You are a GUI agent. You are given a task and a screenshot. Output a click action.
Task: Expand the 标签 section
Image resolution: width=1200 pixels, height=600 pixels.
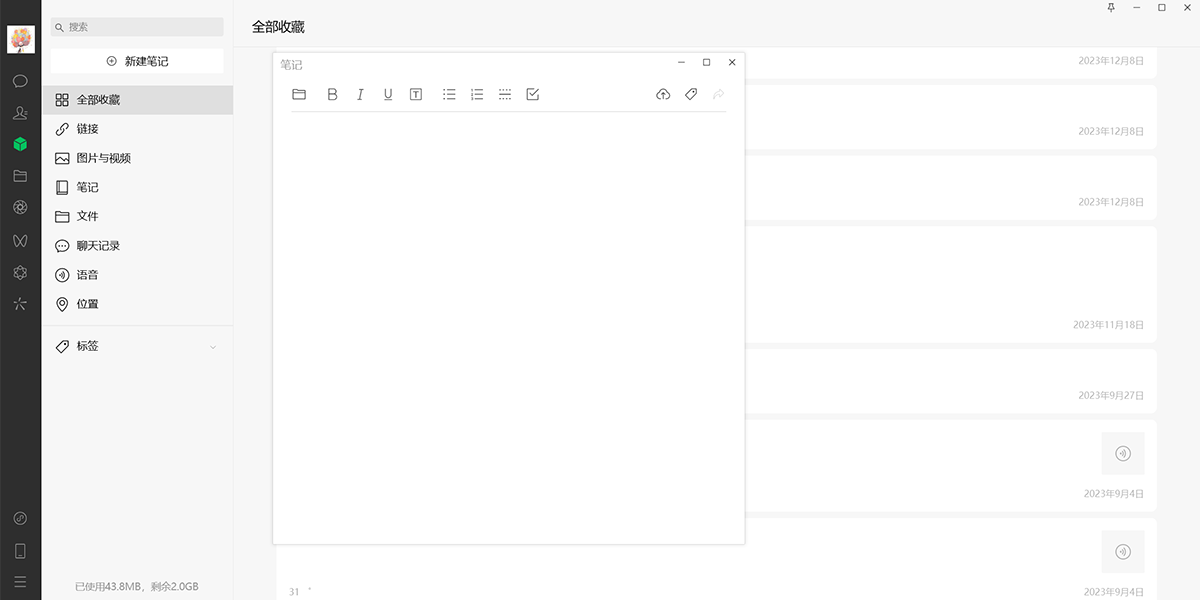(212, 347)
